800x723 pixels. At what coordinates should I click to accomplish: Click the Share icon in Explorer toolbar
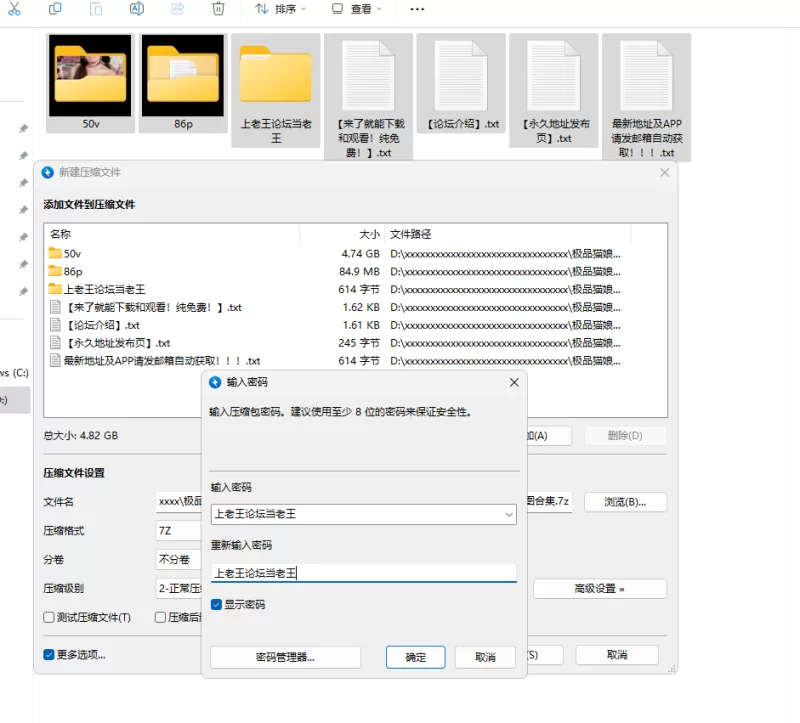coord(178,9)
